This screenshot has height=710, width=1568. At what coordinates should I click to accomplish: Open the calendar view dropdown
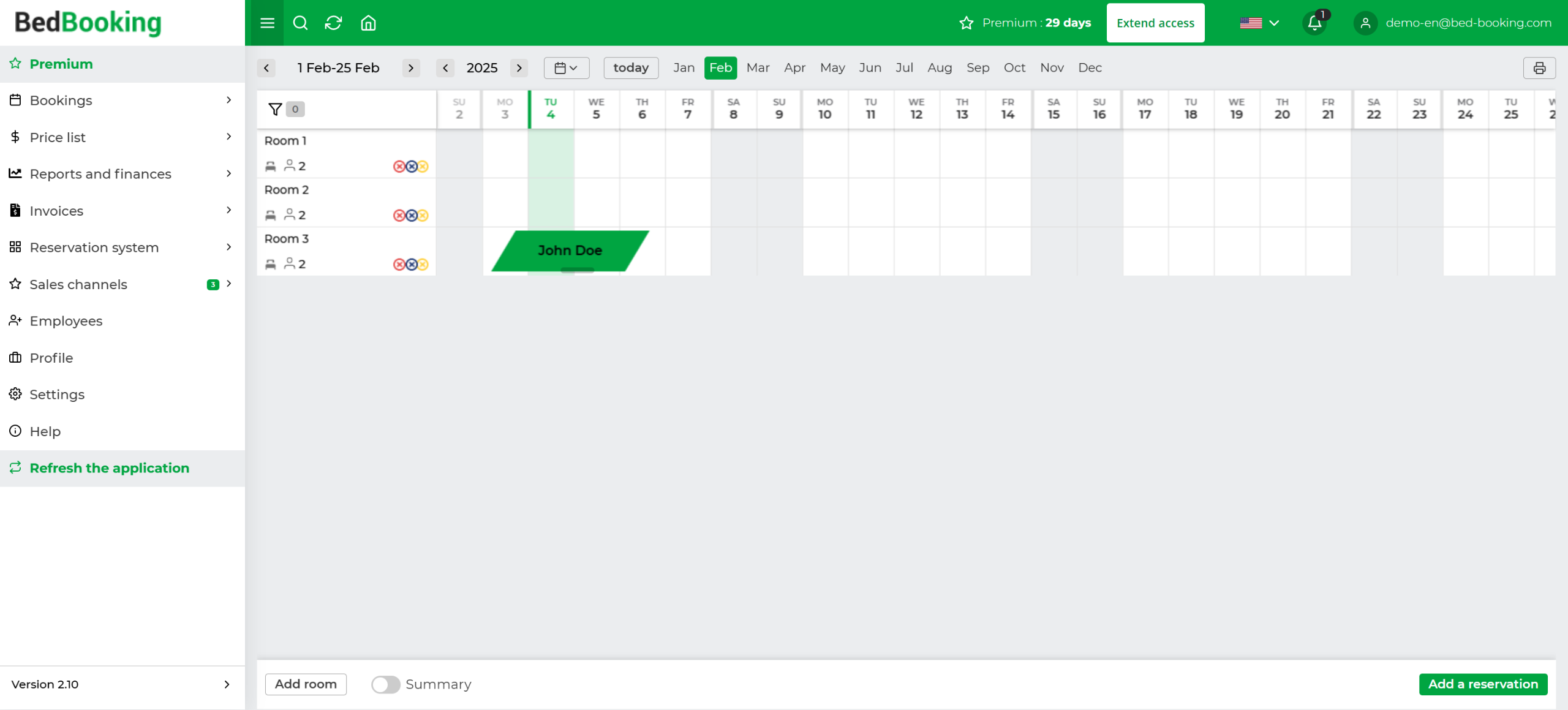[x=566, y=68]
